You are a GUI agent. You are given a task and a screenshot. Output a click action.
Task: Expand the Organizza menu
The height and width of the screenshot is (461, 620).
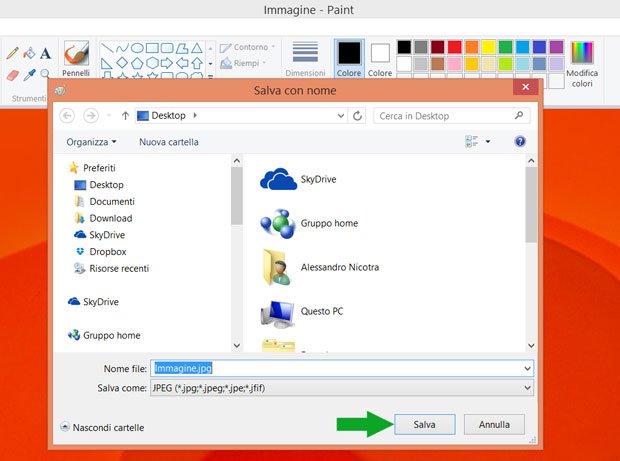pyautogui.click(x=91, y=142)
